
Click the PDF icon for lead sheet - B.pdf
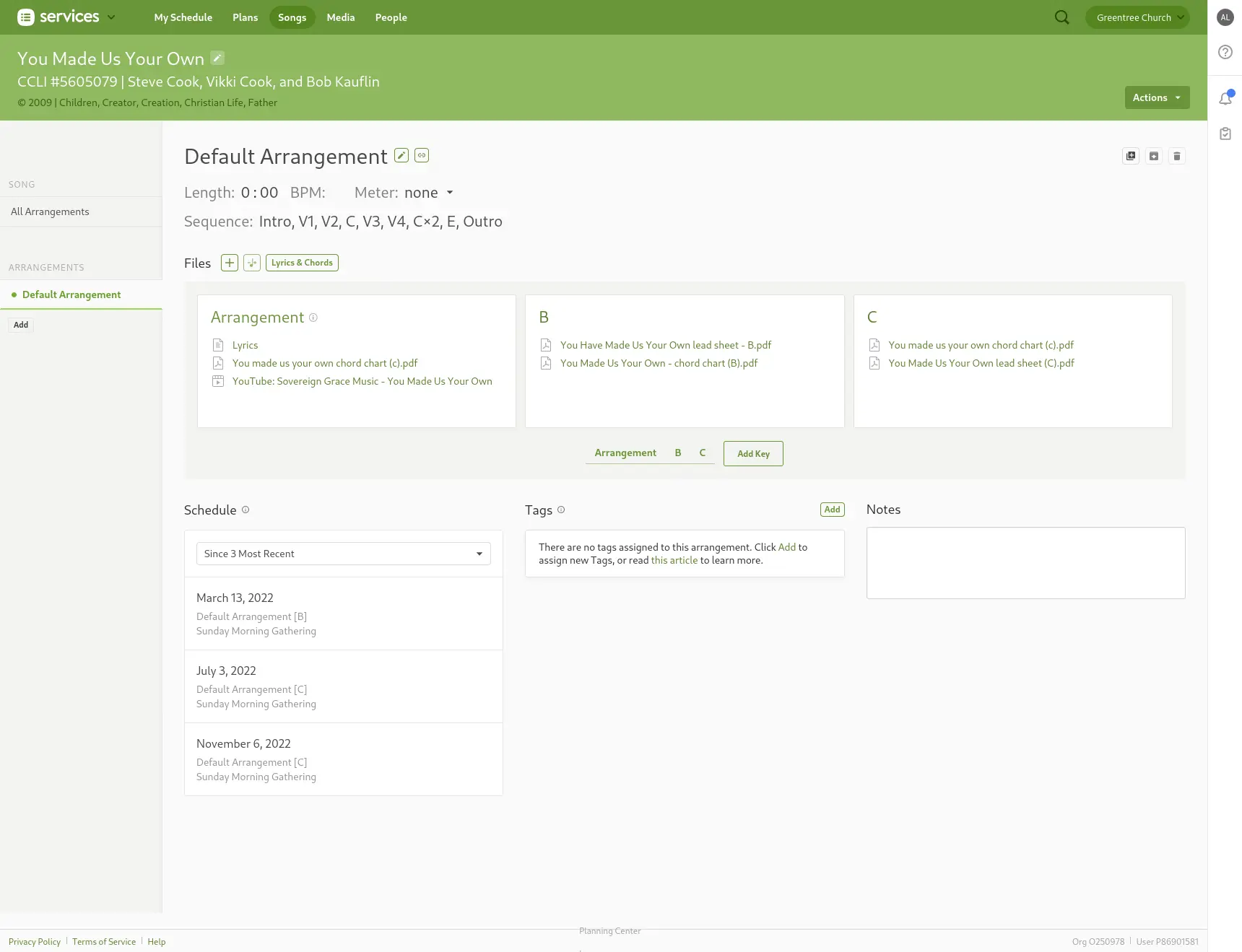[546, 345]
